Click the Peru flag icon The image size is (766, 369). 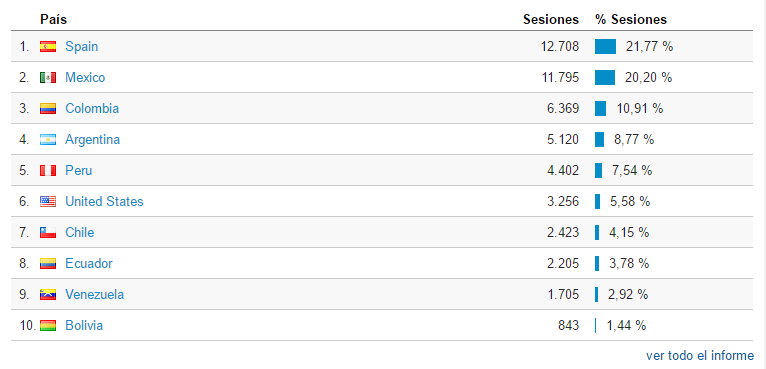click(x=48, y=171)
